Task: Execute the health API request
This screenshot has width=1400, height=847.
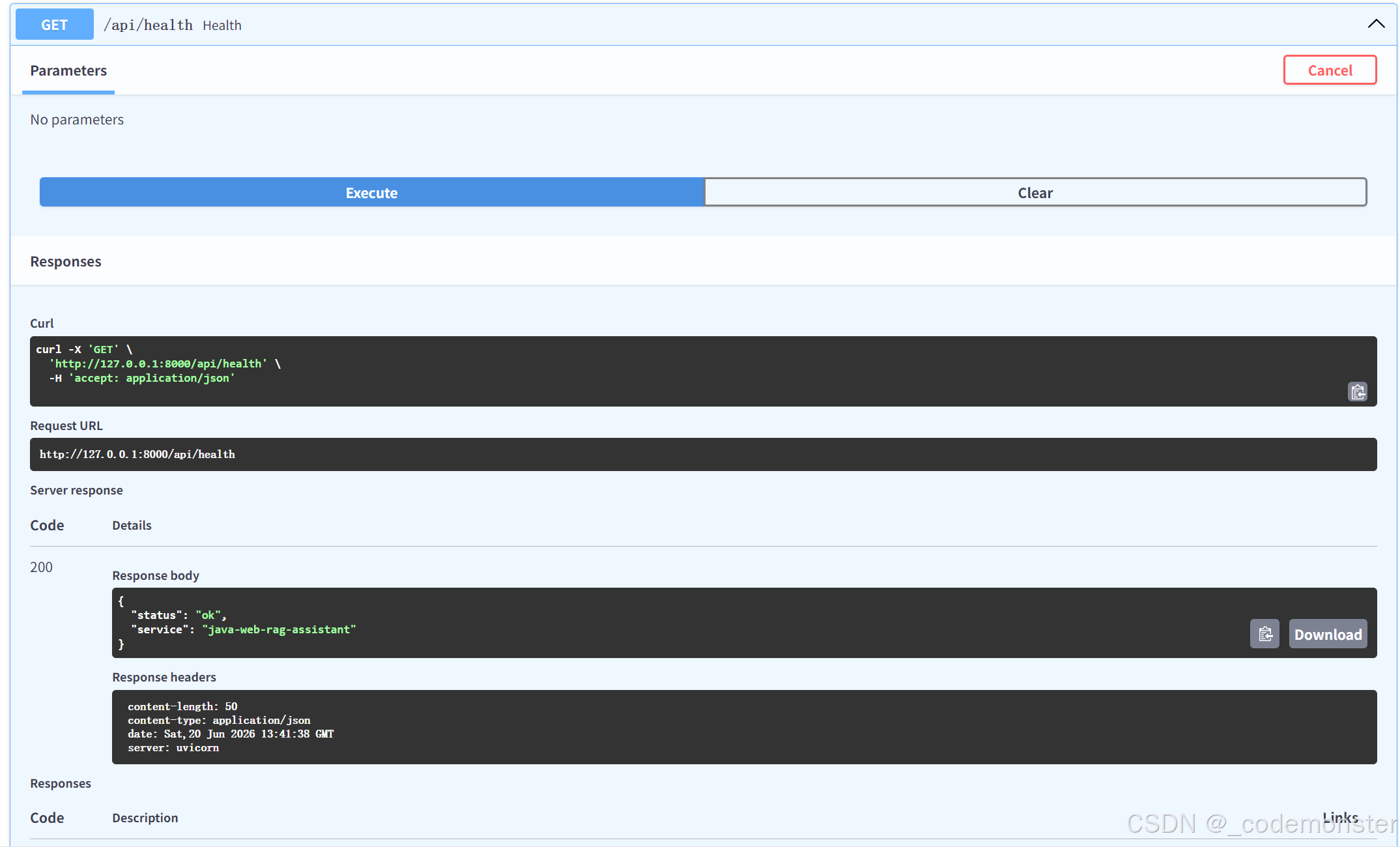Action: tap(372, 192)
